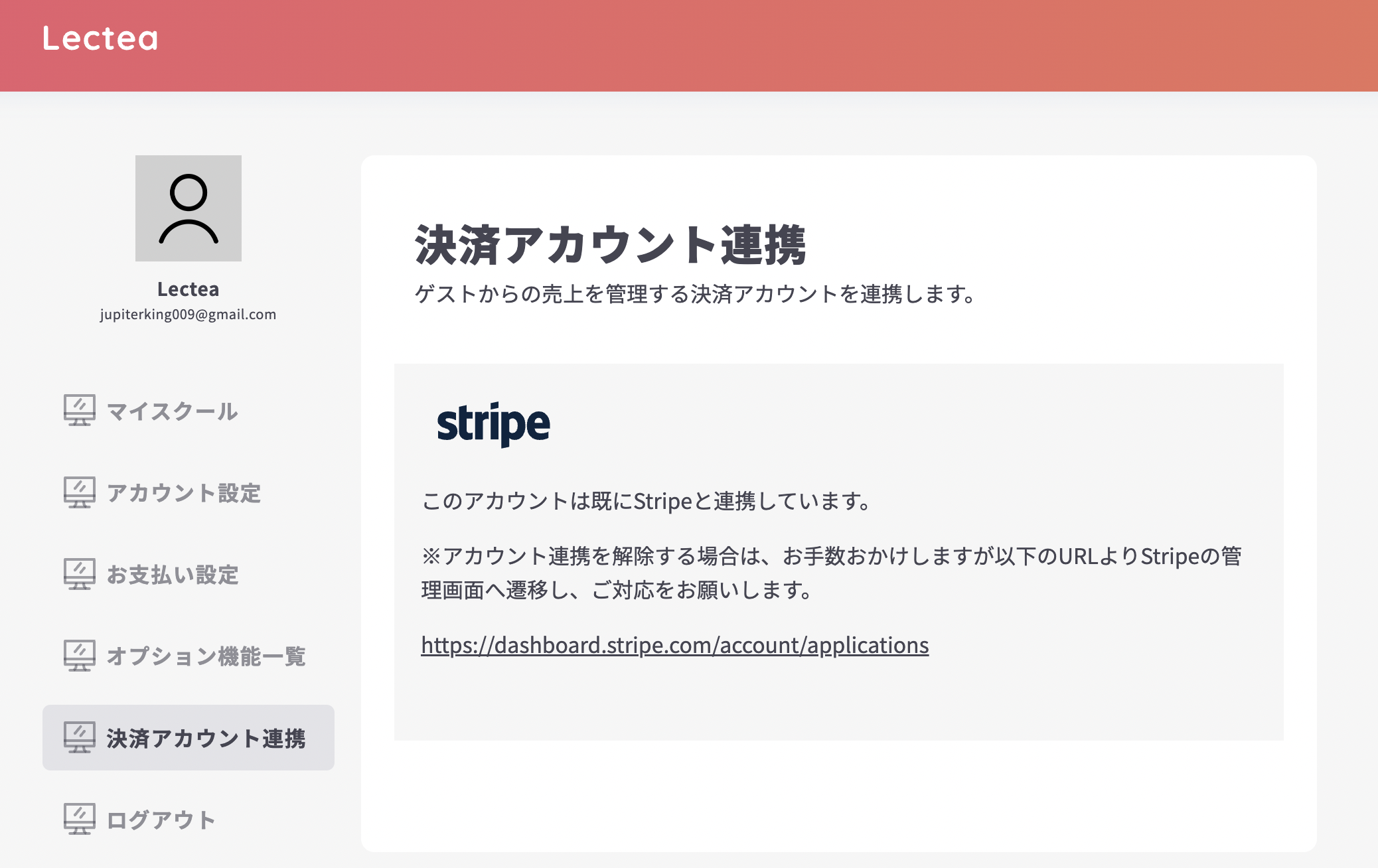Screen dimensions: 1378x868
Task: Open the dashboard.stripe.com applications link
Action: coord(674,645)
